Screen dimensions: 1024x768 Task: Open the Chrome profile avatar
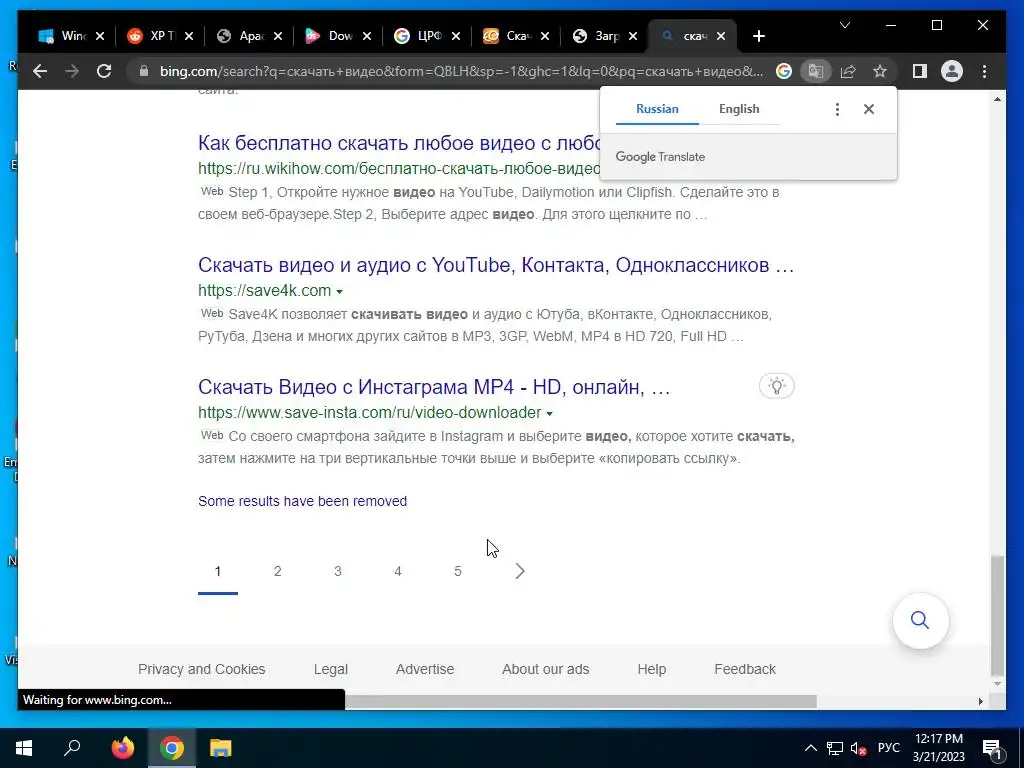(x=952, y=71)
